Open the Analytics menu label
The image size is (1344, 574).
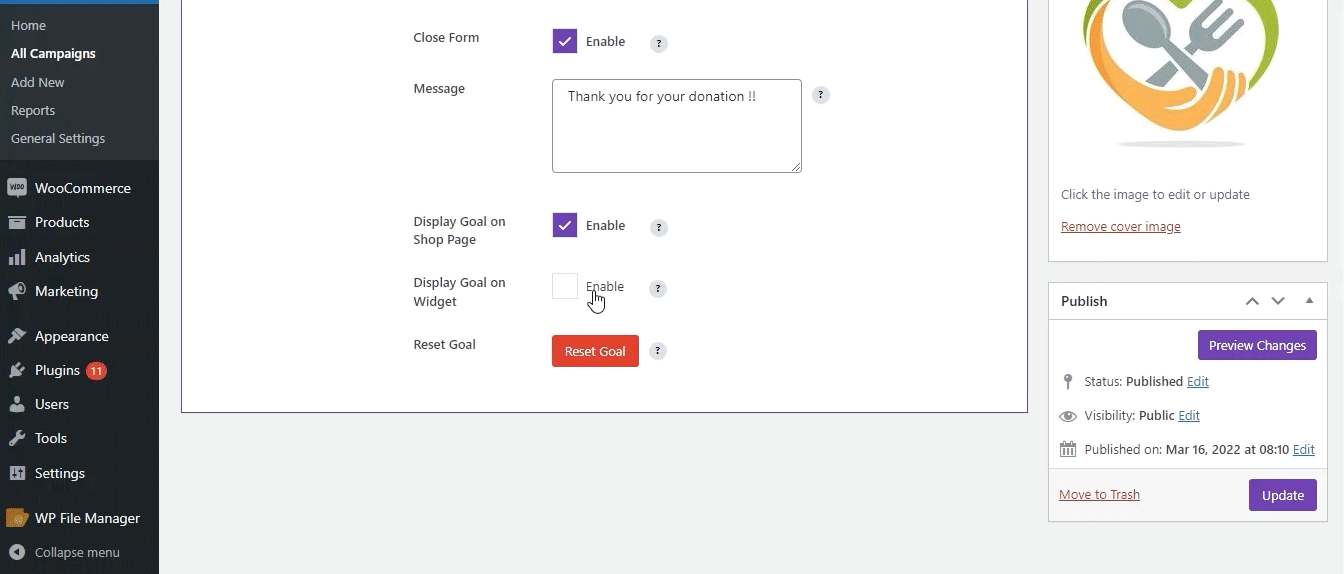point(62,257)
